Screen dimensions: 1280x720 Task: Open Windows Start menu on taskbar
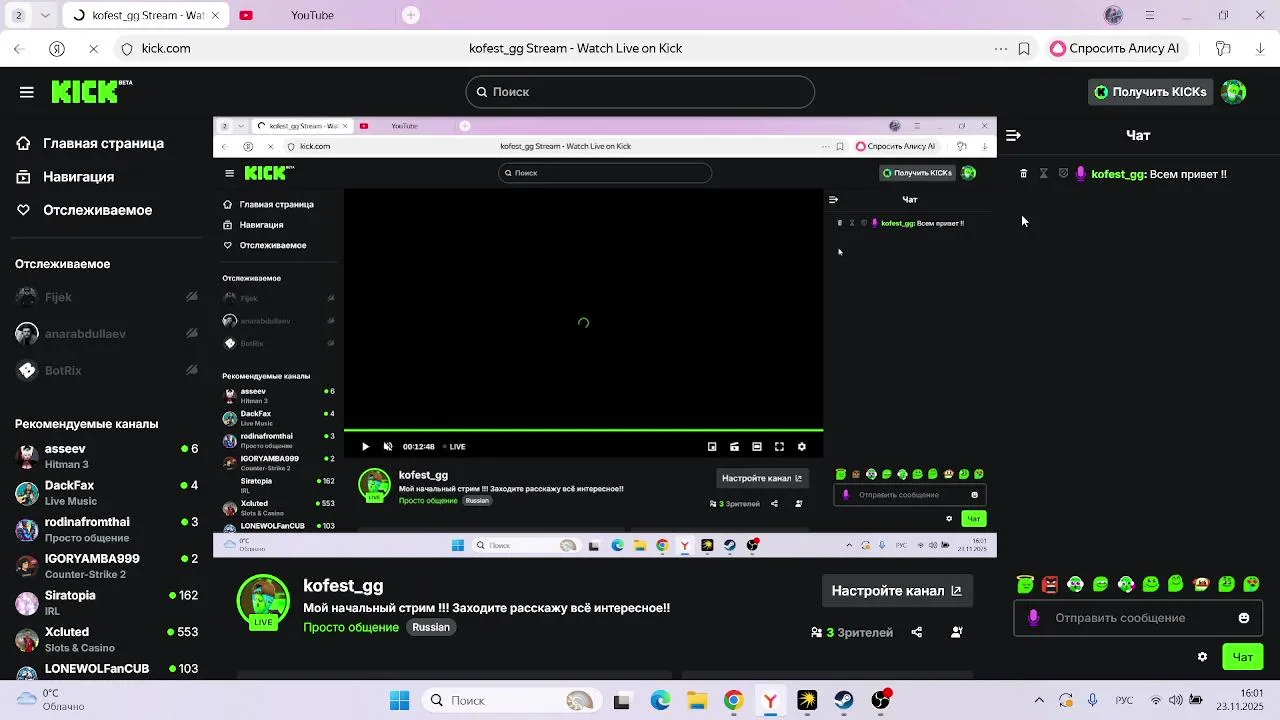tap(399, 700)
